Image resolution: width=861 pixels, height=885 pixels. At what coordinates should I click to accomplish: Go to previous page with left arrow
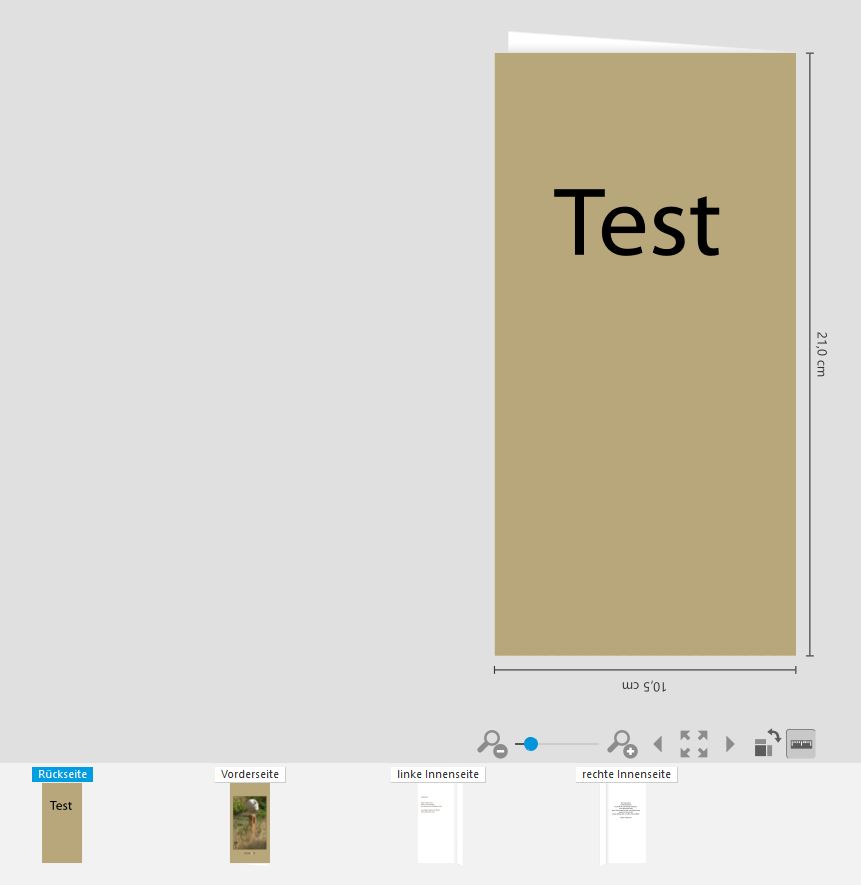click(x=658, y=744)
